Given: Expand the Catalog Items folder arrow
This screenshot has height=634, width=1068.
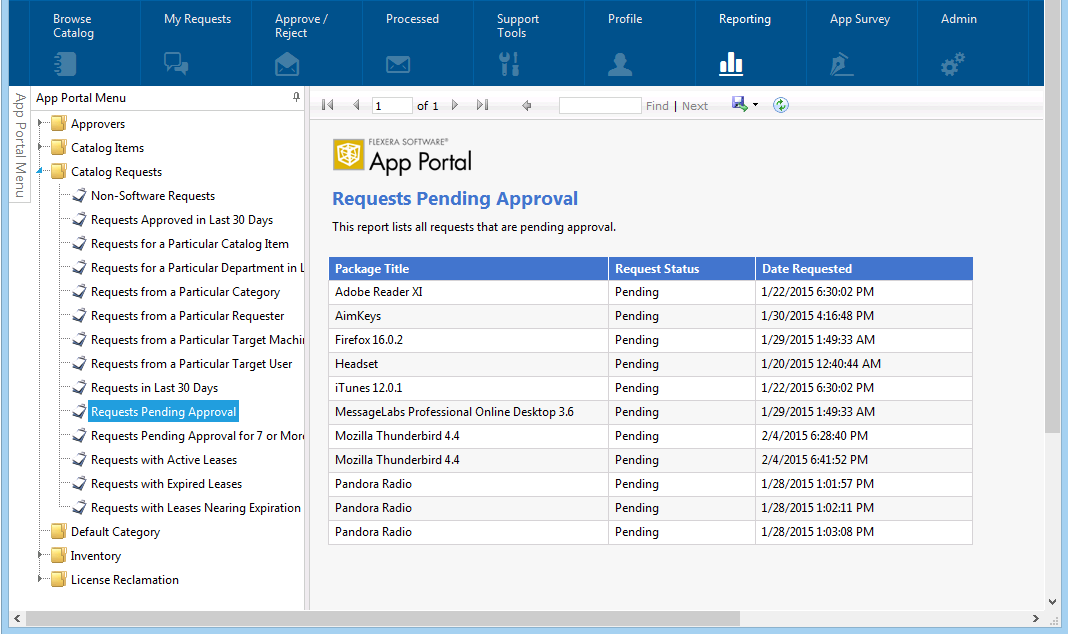Looking at the screenshot, I should click(40, 147).
